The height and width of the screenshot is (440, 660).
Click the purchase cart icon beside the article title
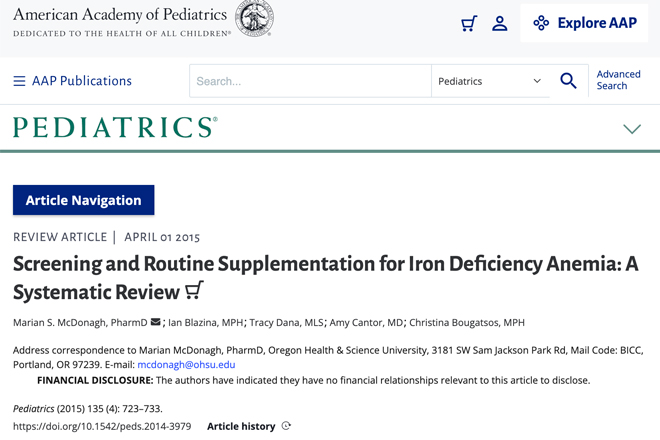coord(194,290)
